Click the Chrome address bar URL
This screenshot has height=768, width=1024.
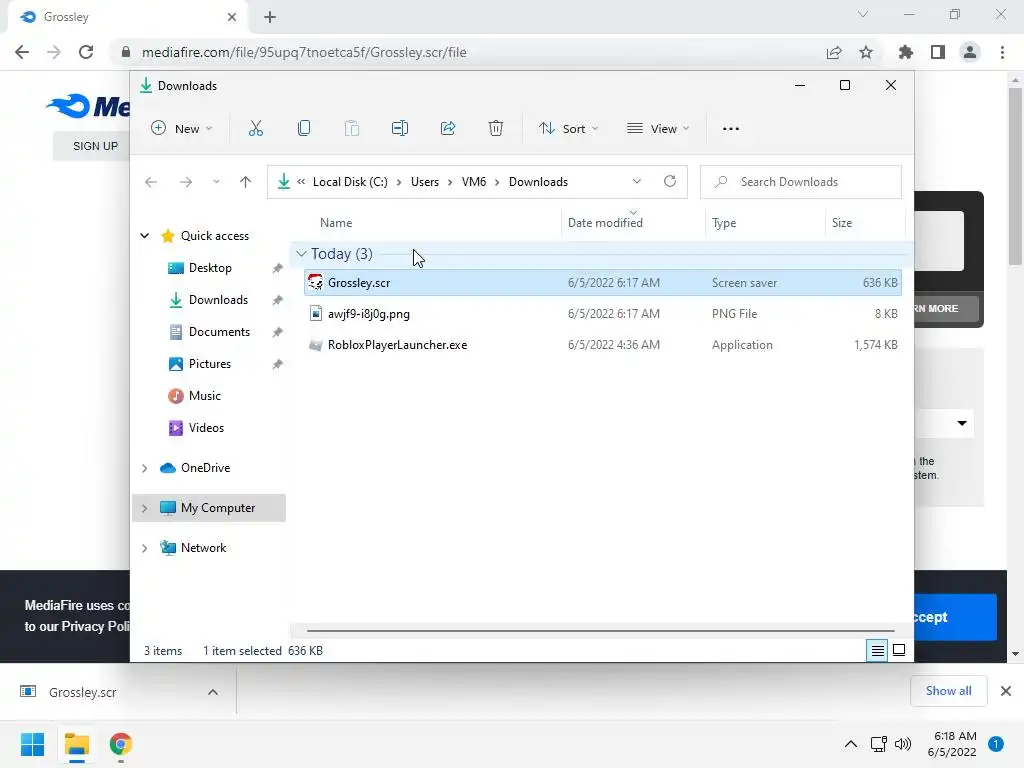tap(304, 52)
